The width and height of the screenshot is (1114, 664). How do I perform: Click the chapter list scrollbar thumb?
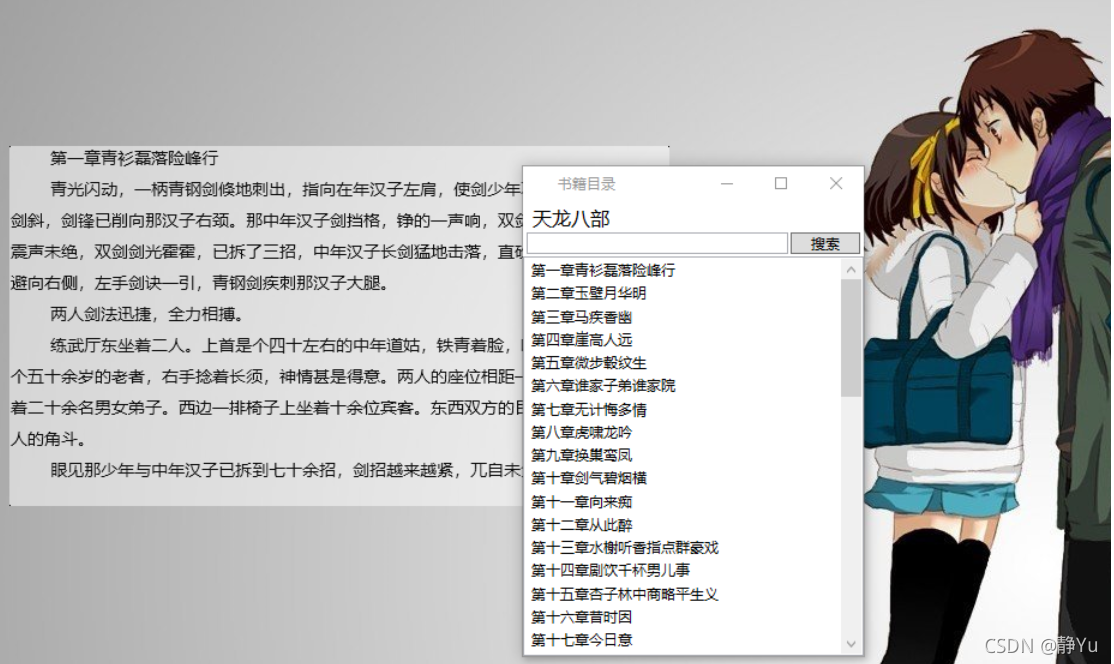[x=851, y=337]
